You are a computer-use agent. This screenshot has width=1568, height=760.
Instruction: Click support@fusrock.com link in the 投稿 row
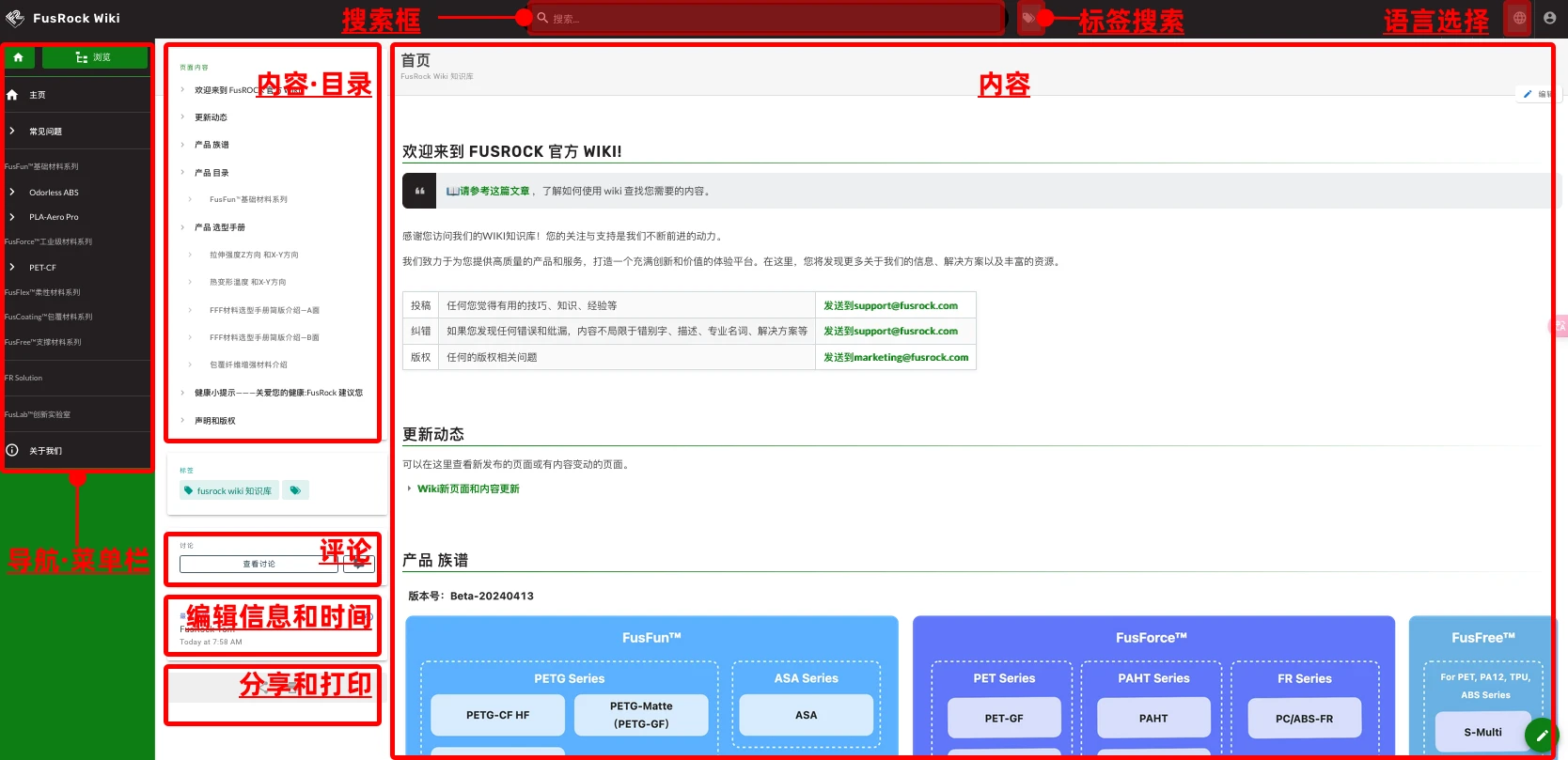[890, 305]
